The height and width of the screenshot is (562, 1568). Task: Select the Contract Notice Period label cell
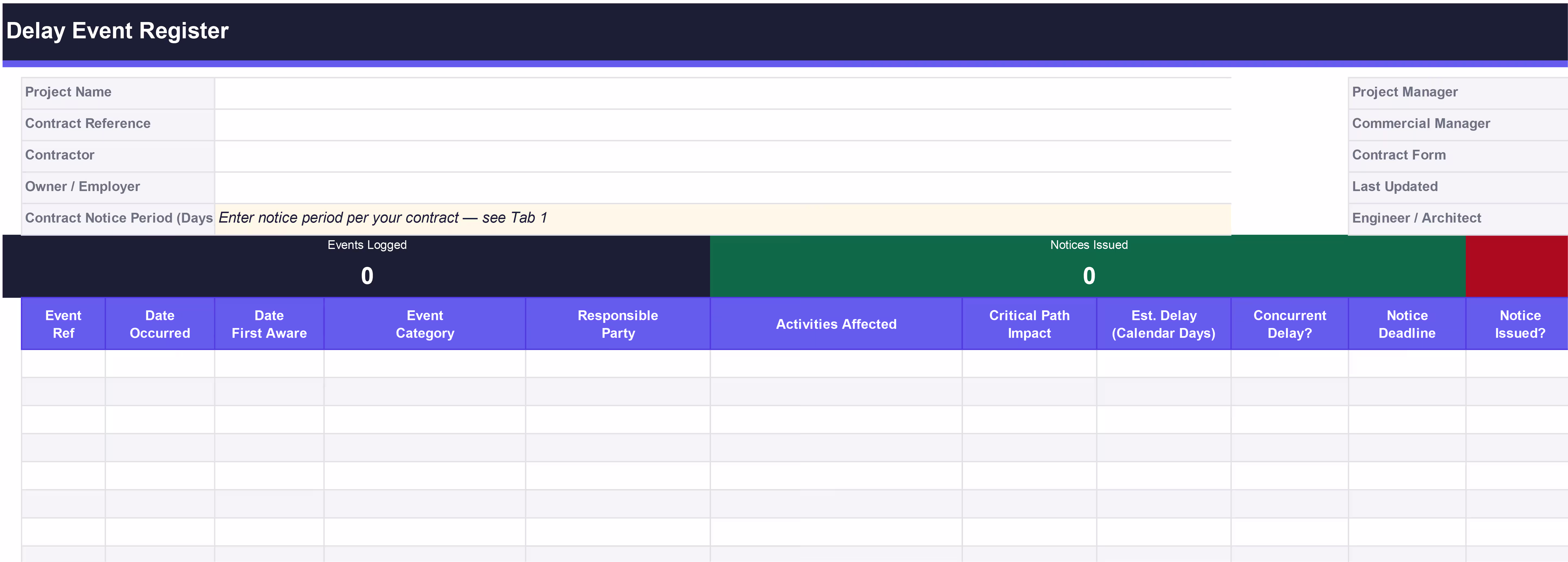coord(118,219)
